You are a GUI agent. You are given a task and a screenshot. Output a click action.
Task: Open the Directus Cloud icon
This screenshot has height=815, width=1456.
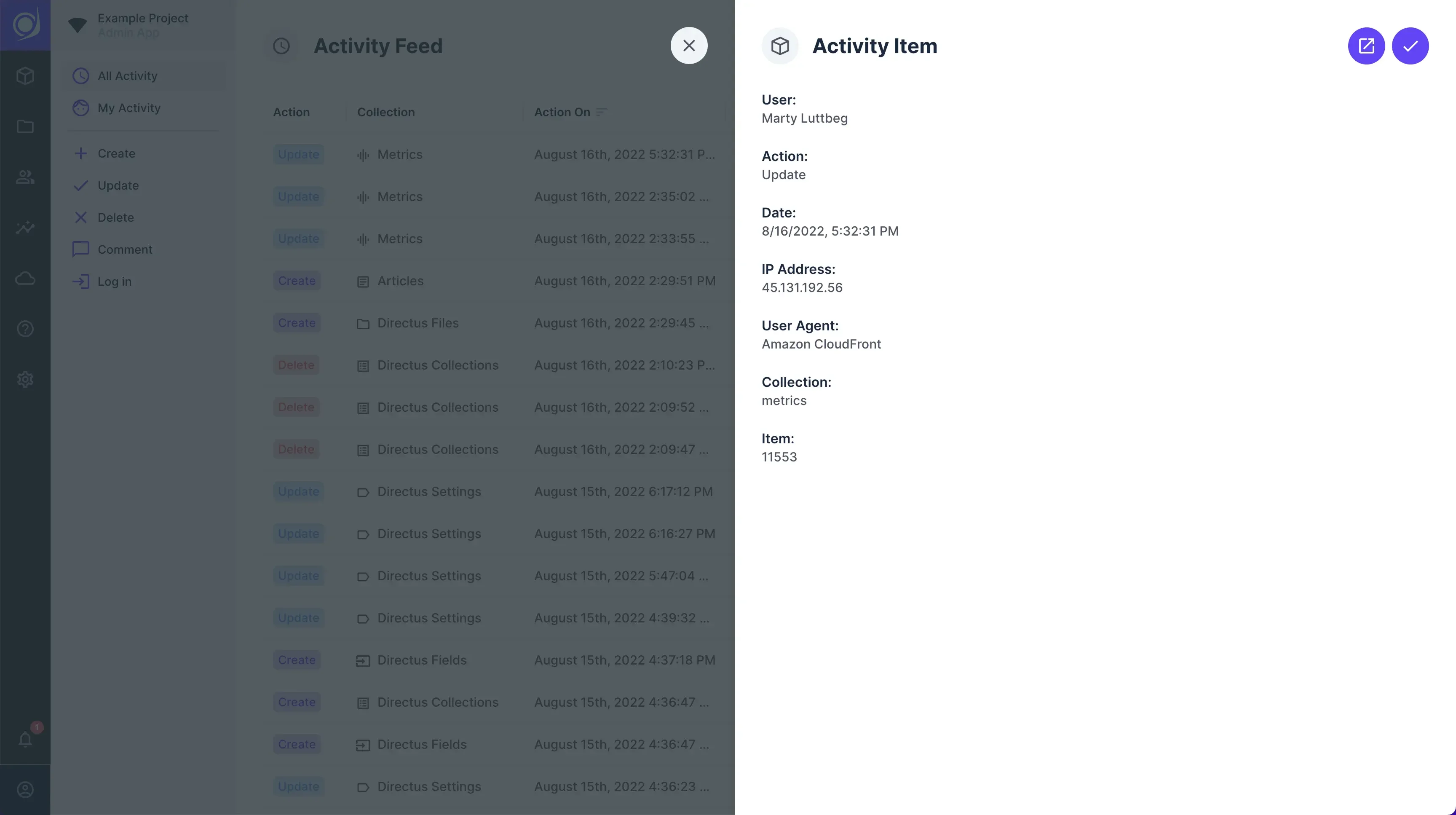pos(25,278)
